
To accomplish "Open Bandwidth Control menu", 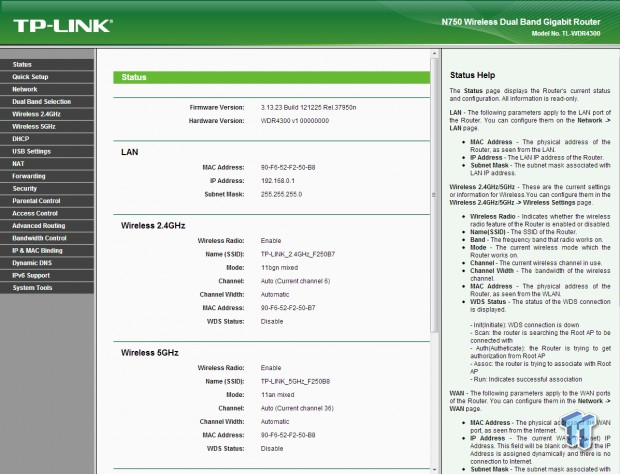I will point(47,238).
